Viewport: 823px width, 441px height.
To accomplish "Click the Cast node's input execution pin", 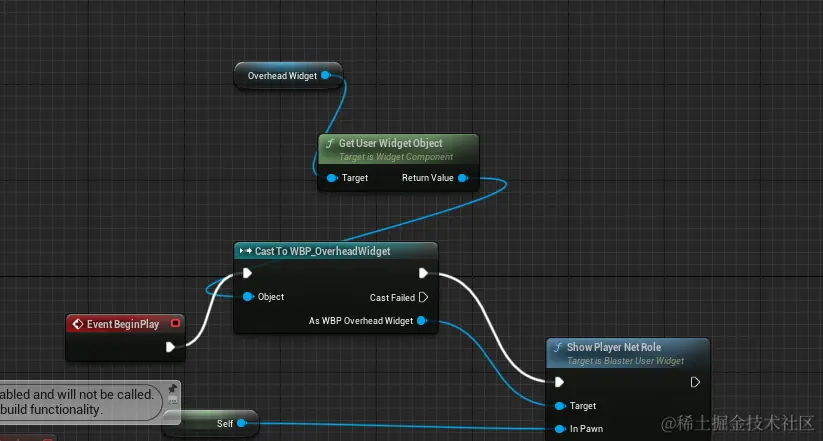I will (x=247, y=273).
